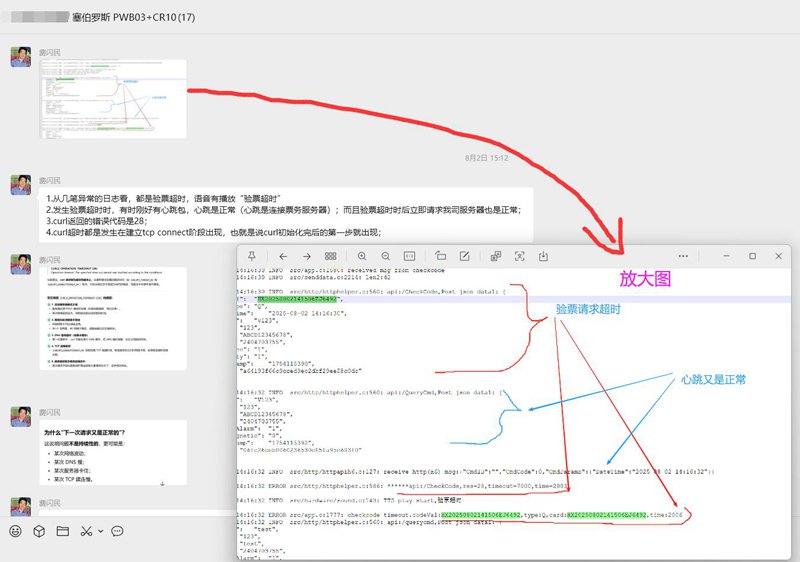The height and width of the screenshot is (562, 800).
Task: Click the scissors screenshot tool
Action: point(87,530)
